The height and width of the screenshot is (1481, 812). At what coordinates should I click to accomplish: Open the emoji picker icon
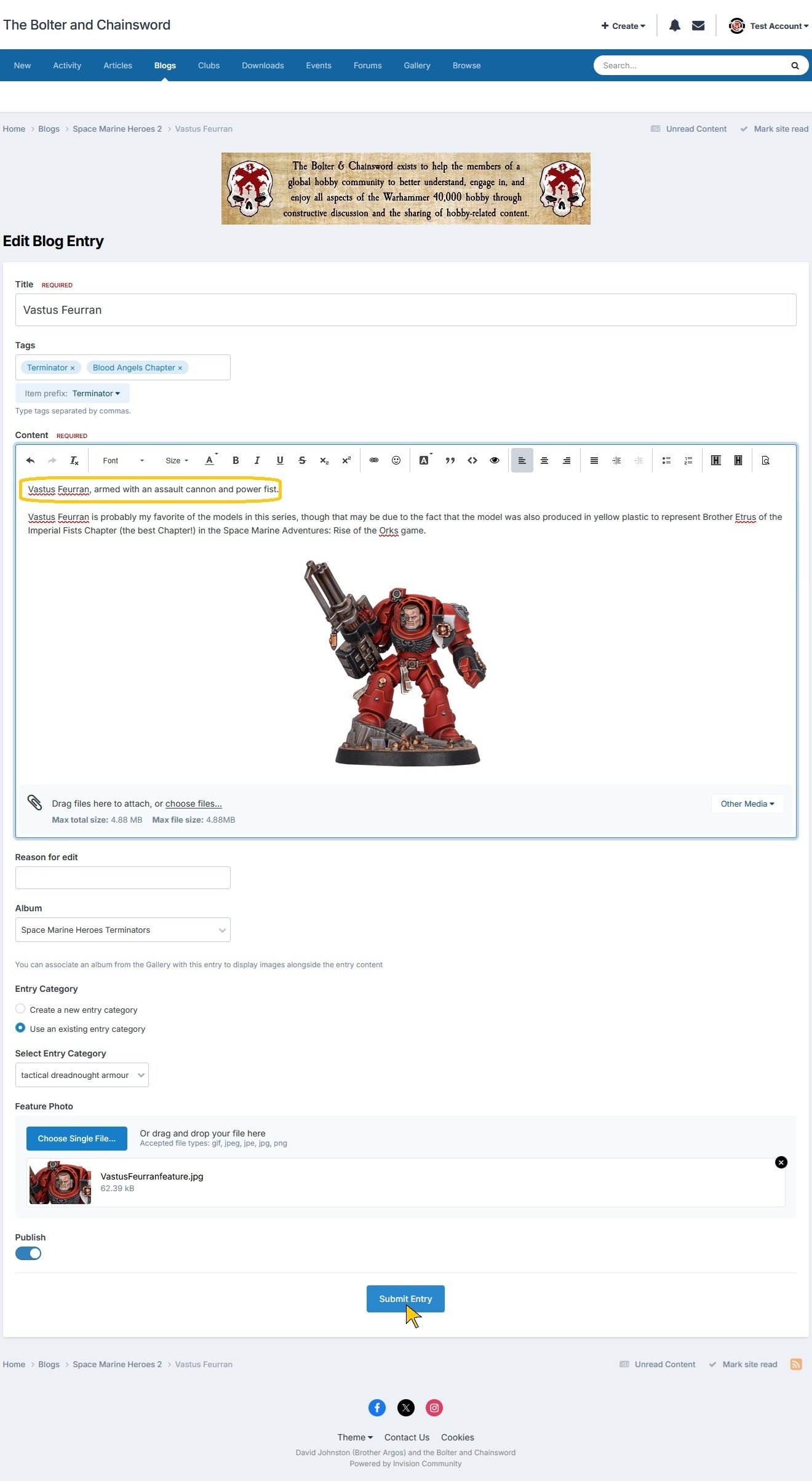(396, 460)
